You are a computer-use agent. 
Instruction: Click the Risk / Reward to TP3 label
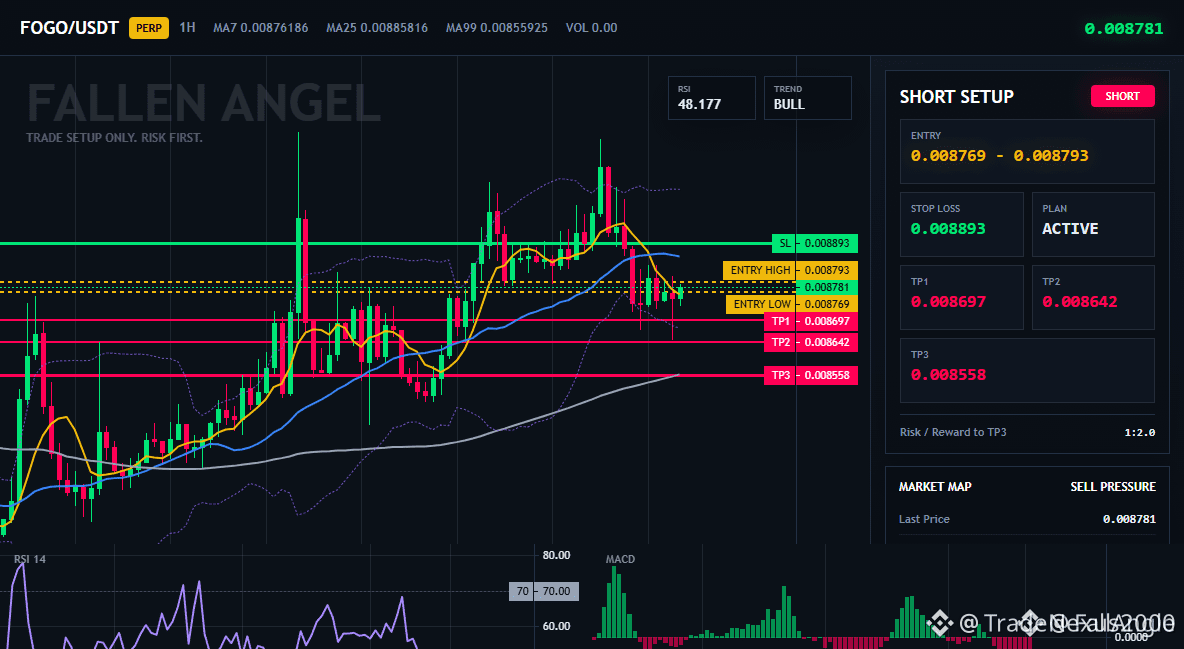click(953, 432)
